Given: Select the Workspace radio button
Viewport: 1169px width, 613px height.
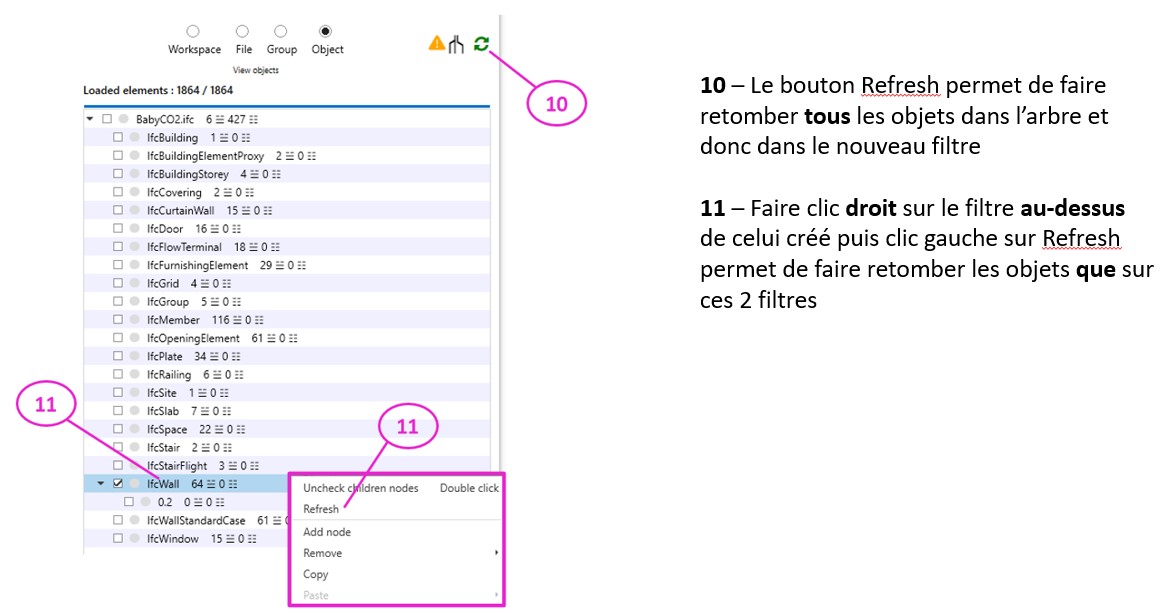Looking at the screenshot, I should click(193, 30).
